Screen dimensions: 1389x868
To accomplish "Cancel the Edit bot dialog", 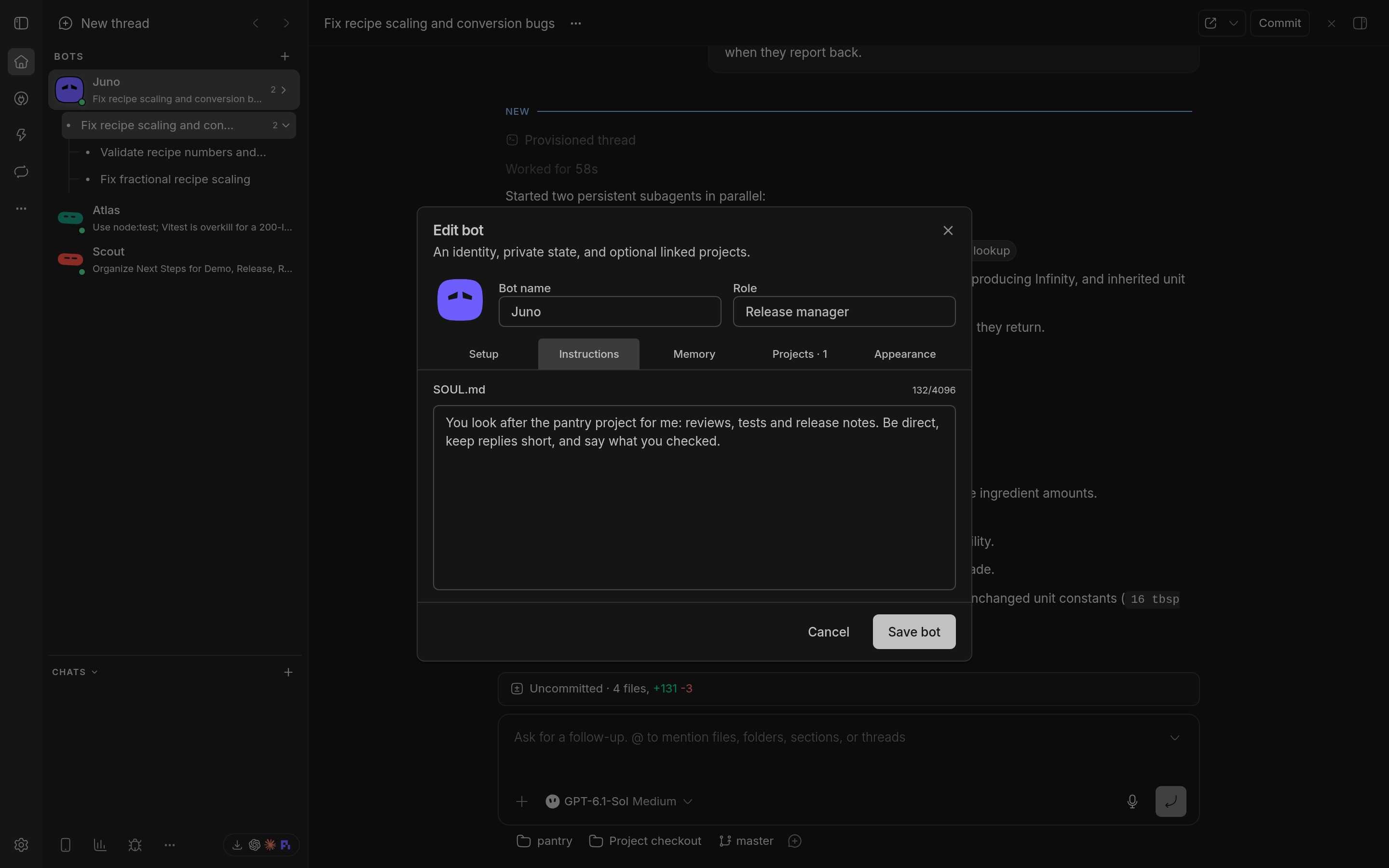I will coord(828,632).
